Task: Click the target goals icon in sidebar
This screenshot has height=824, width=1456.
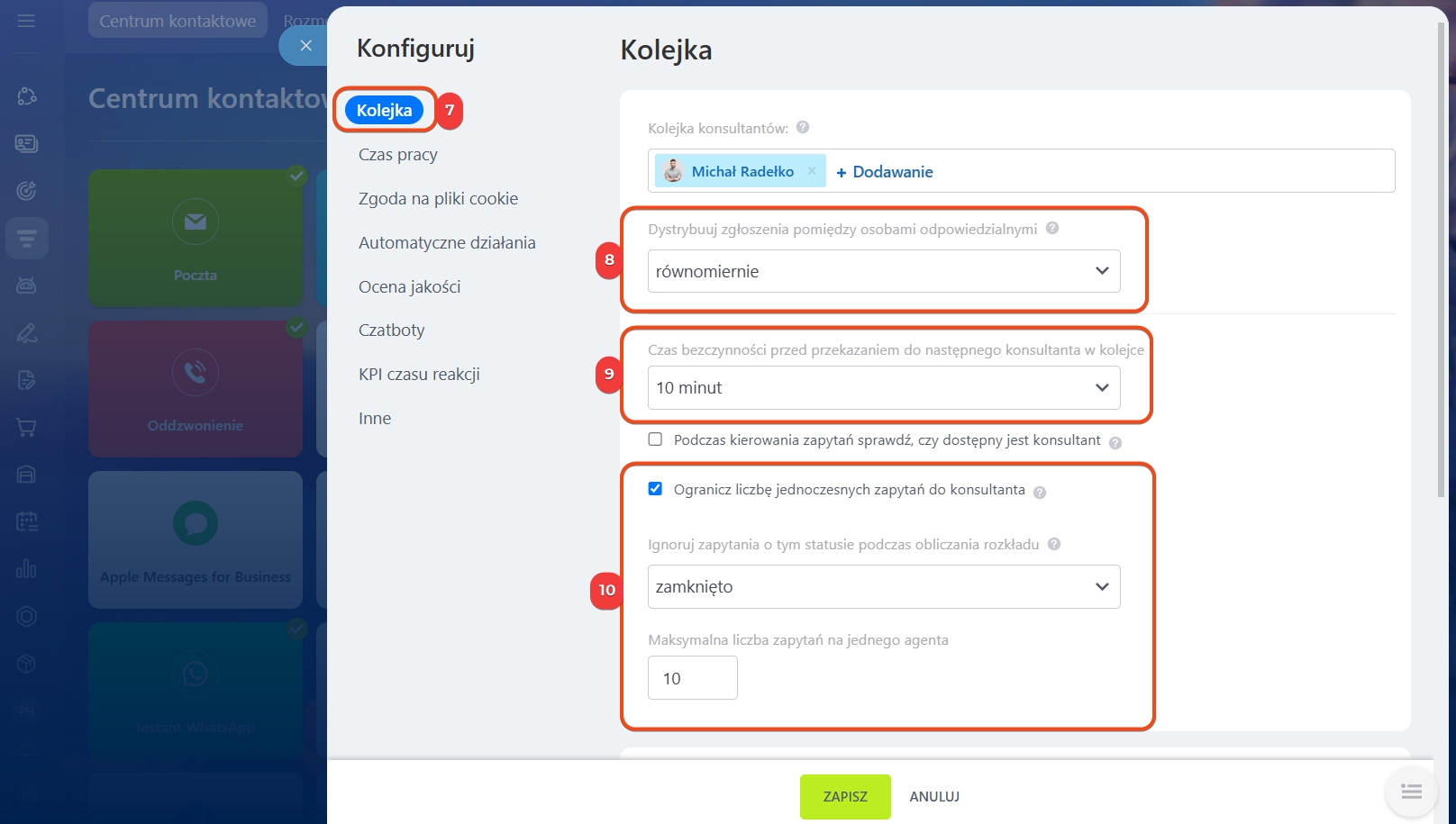Action: (26, 191)
